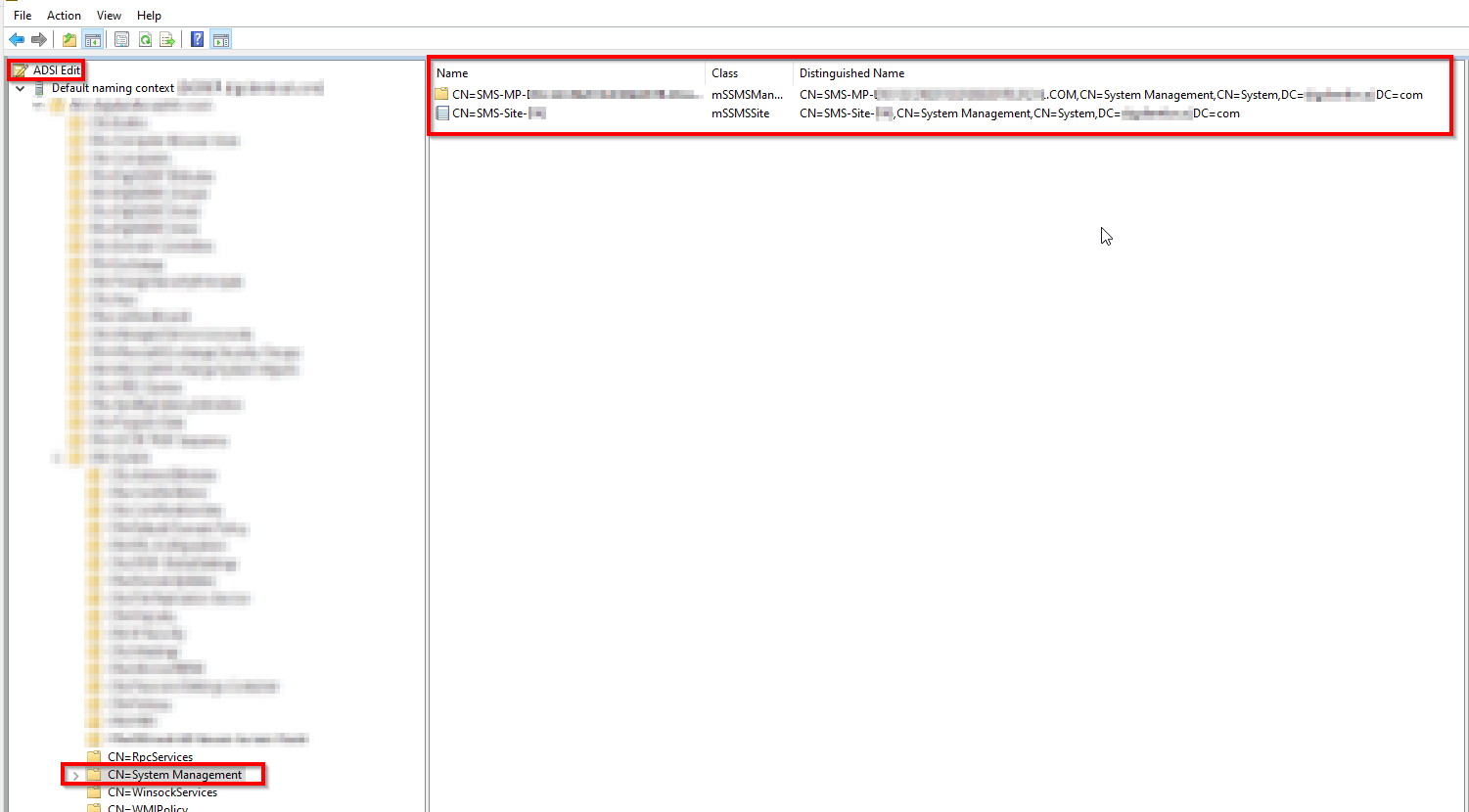Open the Properties toolbar icon
Image resolution: width=1469 pixels, height=812 pixels.
(x=120, y=39)
